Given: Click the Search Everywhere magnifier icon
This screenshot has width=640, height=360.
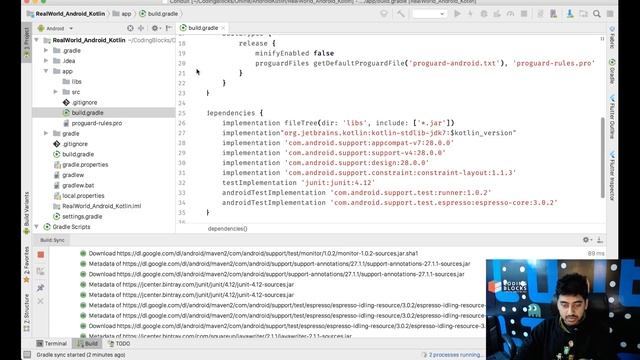Looking at the screenshot, I should [x=597, y=14].
